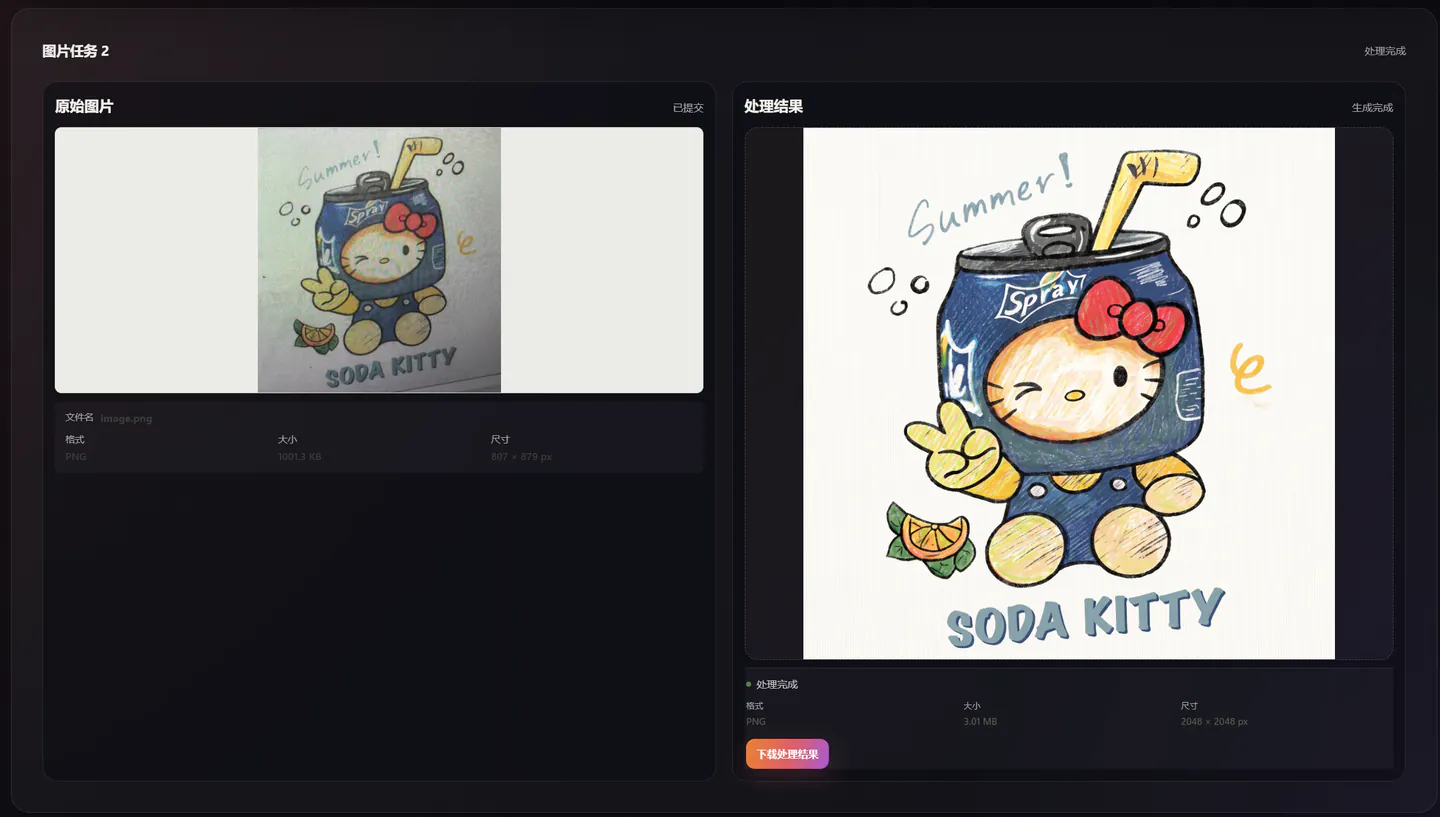The width and height of the screenshot is (1440, 817).
Task: Open the processed Soda Kitty result image
Action: click(1069, 393)
